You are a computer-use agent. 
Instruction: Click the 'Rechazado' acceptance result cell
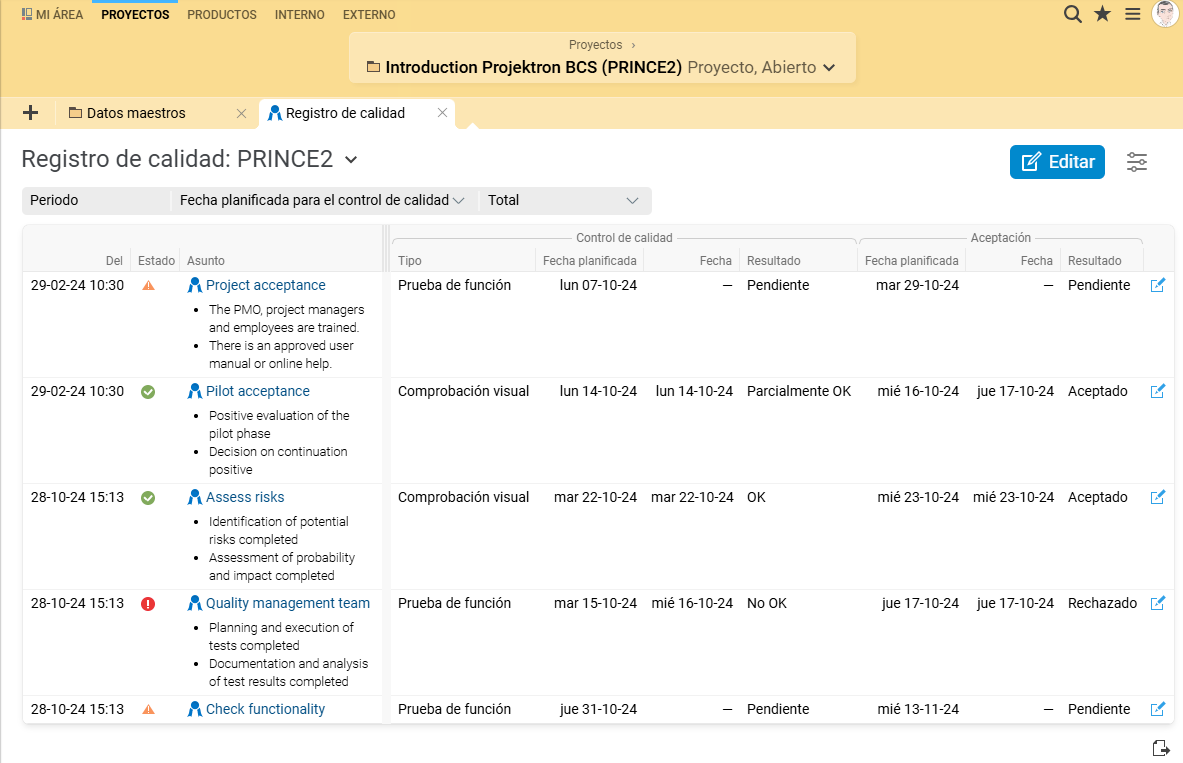pyautogui.click(x=1102, y=603)
